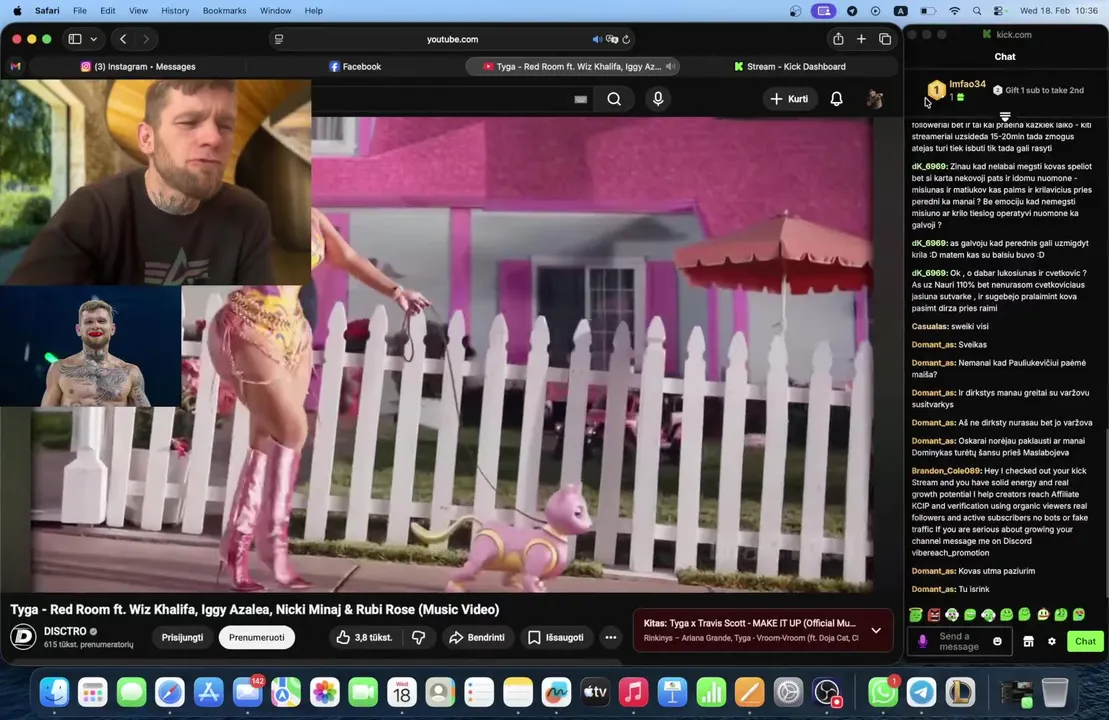Screen dimensions: 1109x720
Task: Open WhatsApp from the Dock
Action: click(x=883, y=692)
